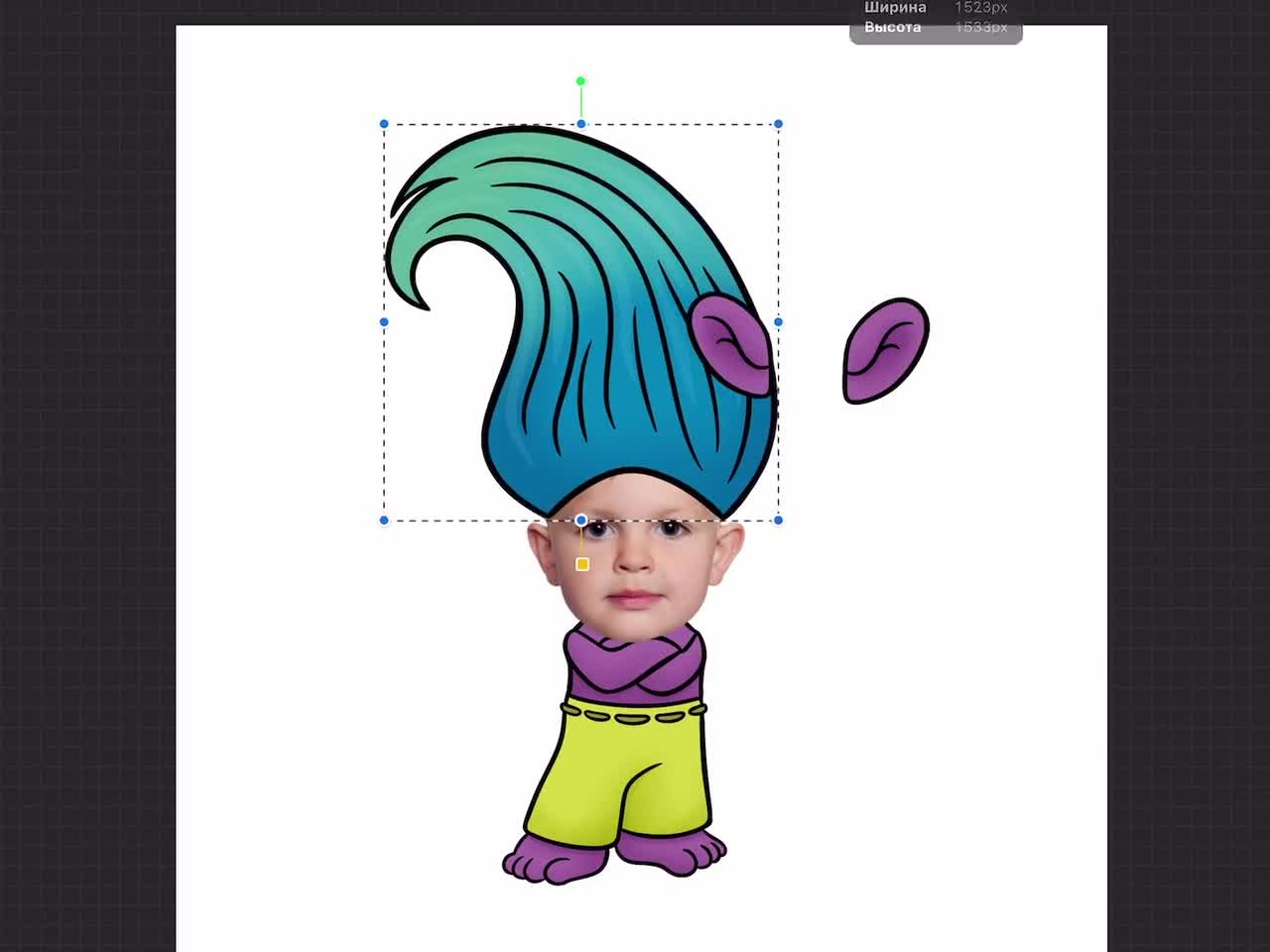The image size is (1270, 952).
Task: Click the green rotation handle above the selection
Action: tap(581, 80)
